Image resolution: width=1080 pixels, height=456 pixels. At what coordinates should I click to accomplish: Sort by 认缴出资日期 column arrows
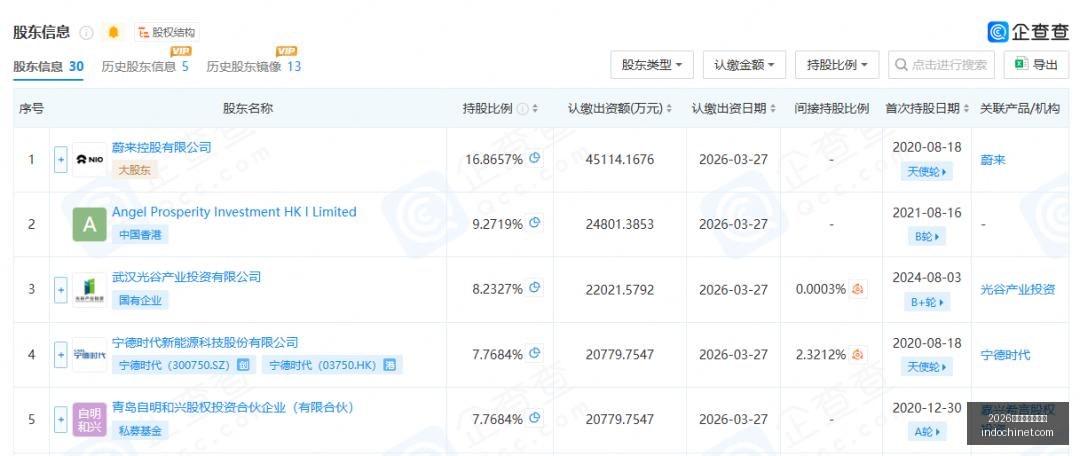click(x=773, y=109)
